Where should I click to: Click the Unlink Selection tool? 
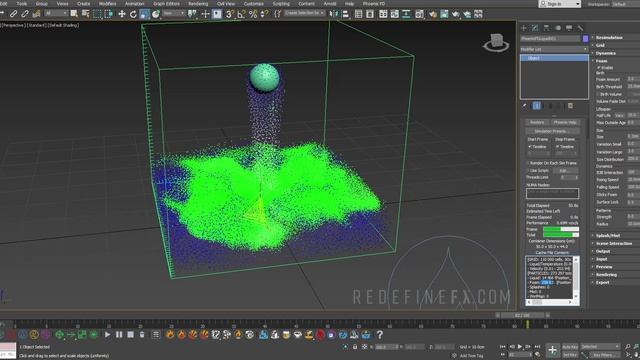point(25,14)
